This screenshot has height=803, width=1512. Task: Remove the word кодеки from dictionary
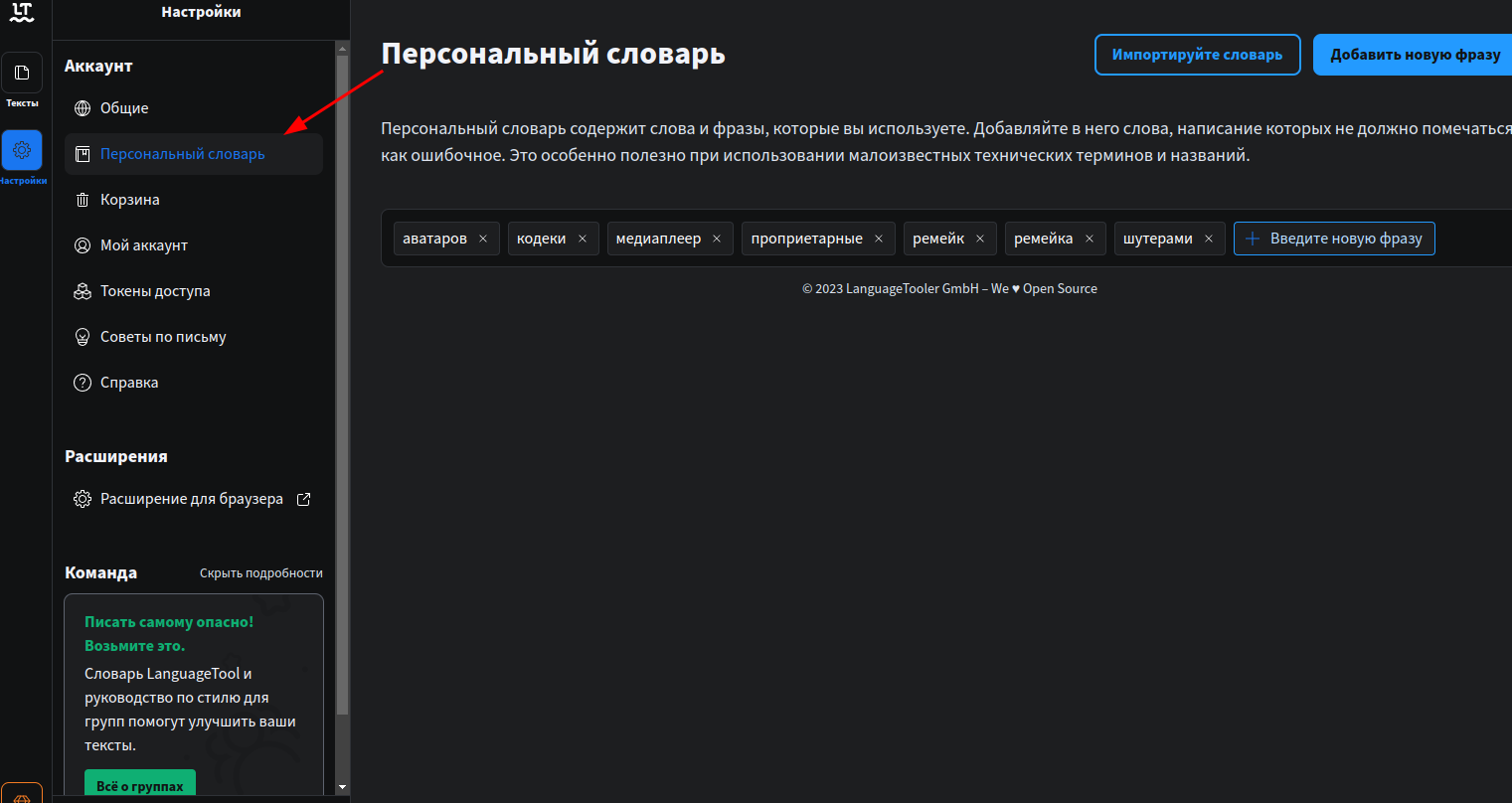point(583,239)
